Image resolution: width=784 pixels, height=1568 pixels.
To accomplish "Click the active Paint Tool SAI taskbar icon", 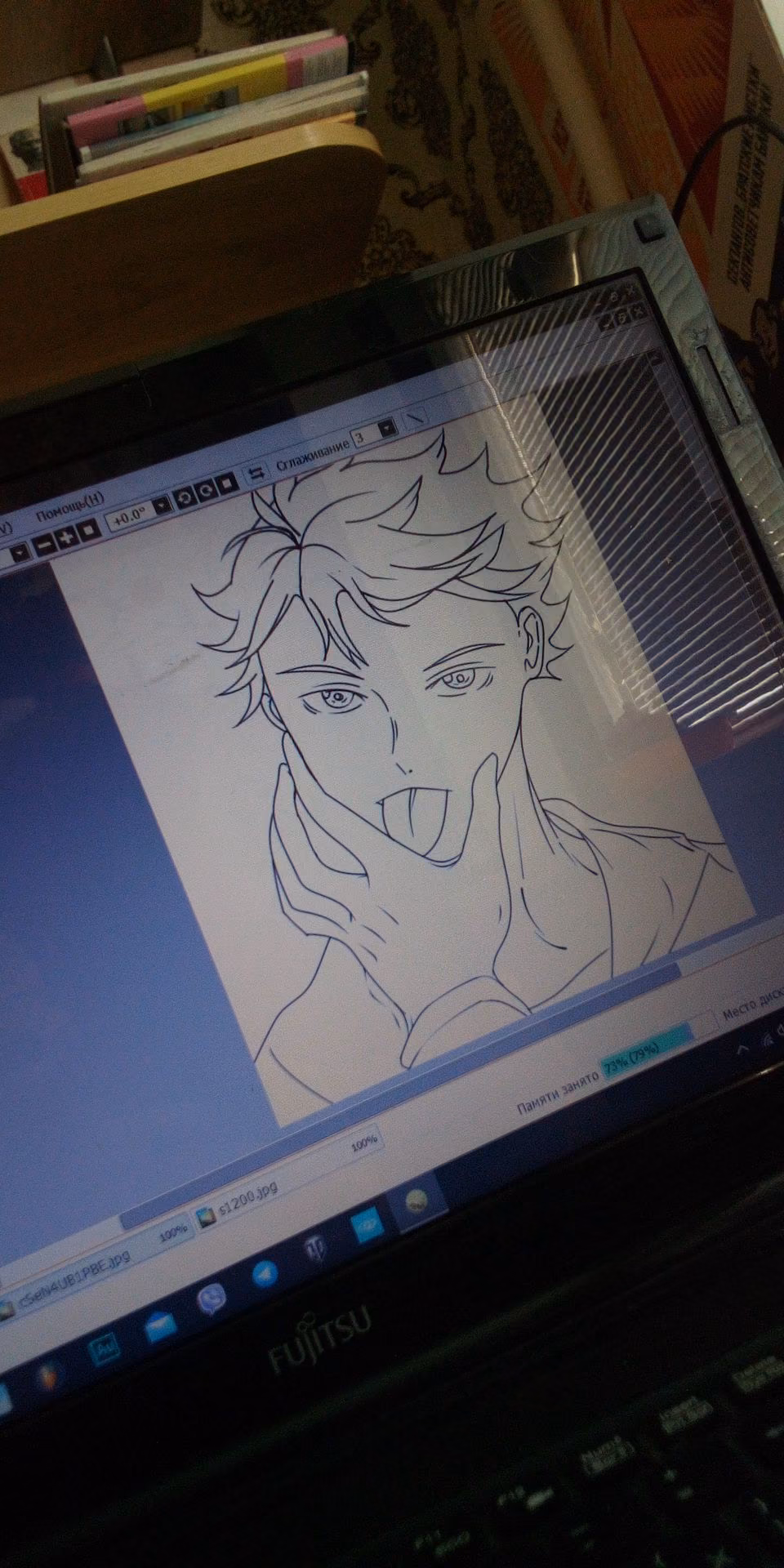I will pyautogui.click(x=418, y=1200).
